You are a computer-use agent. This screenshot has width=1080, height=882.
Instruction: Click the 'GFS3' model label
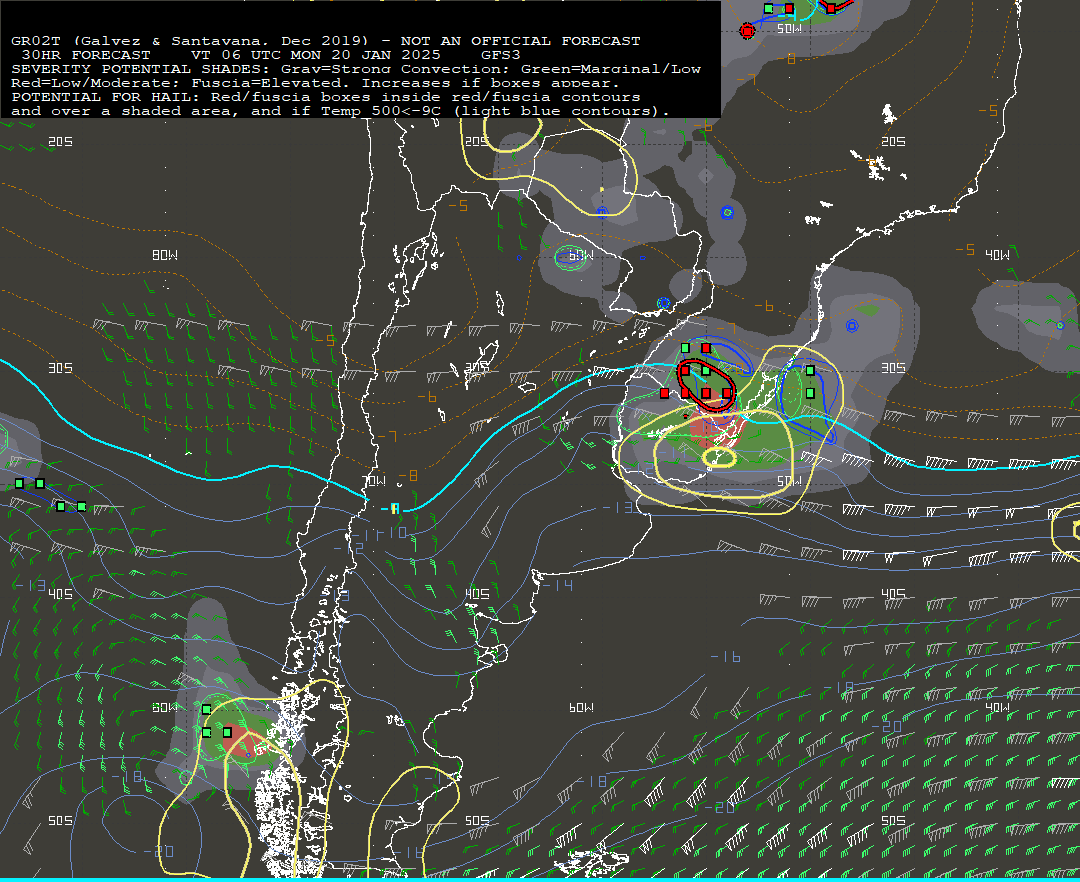[501, 55]
